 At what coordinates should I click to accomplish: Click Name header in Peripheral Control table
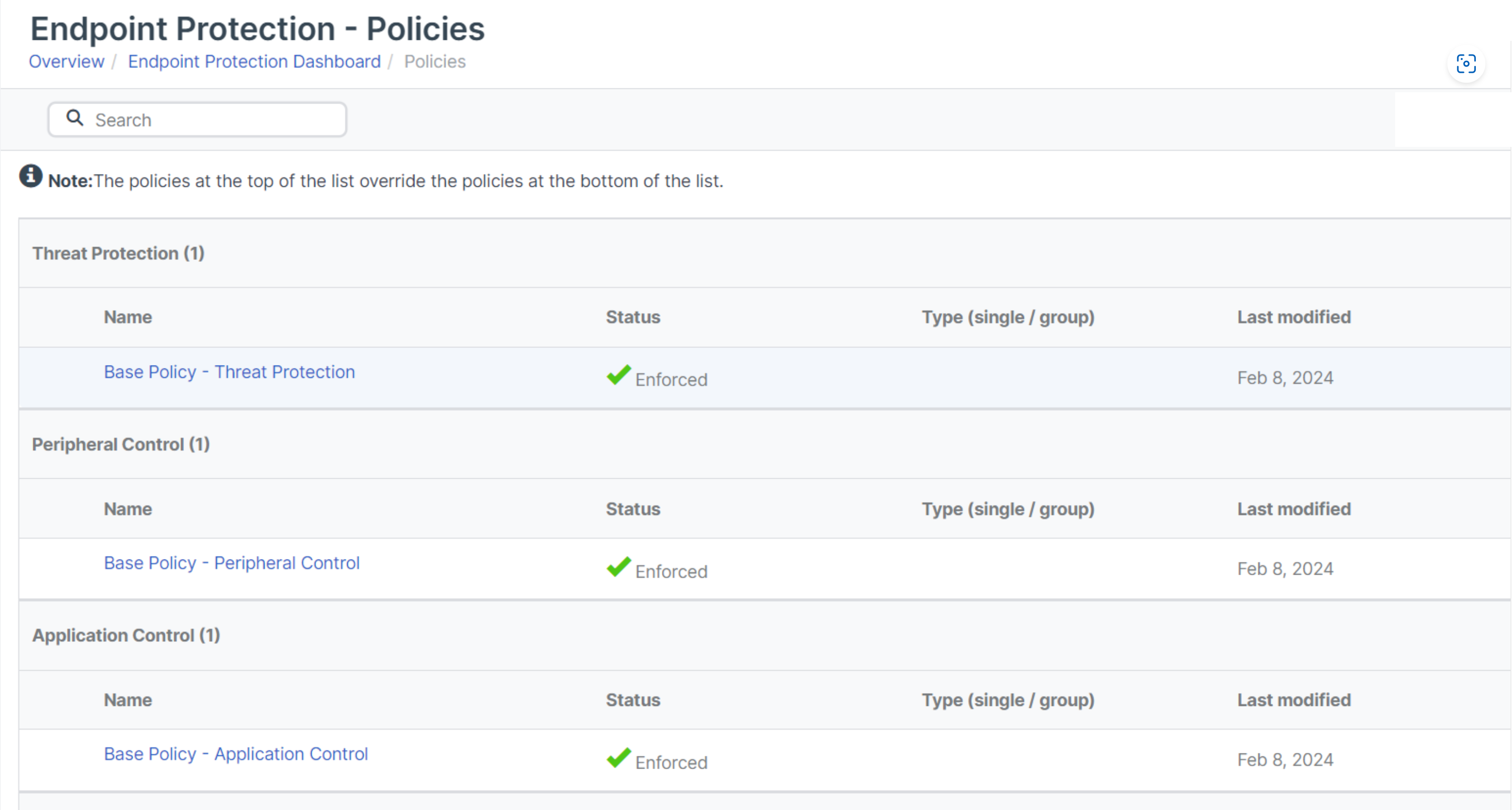[x=128, y=509]
